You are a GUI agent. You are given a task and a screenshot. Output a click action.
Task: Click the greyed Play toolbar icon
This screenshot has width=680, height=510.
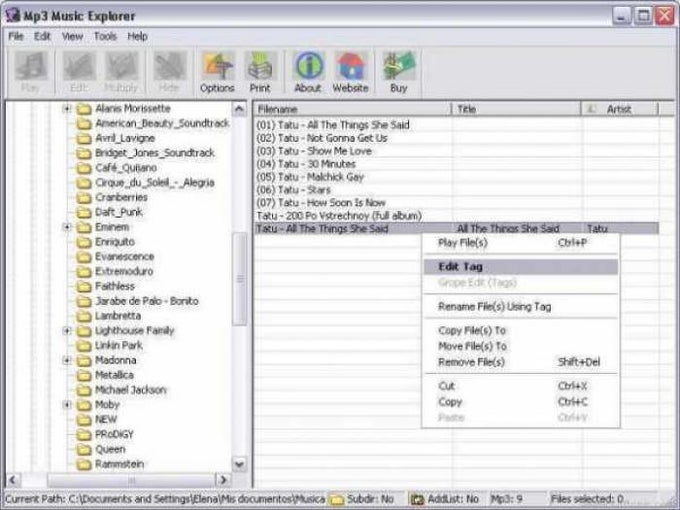(31, 66)
